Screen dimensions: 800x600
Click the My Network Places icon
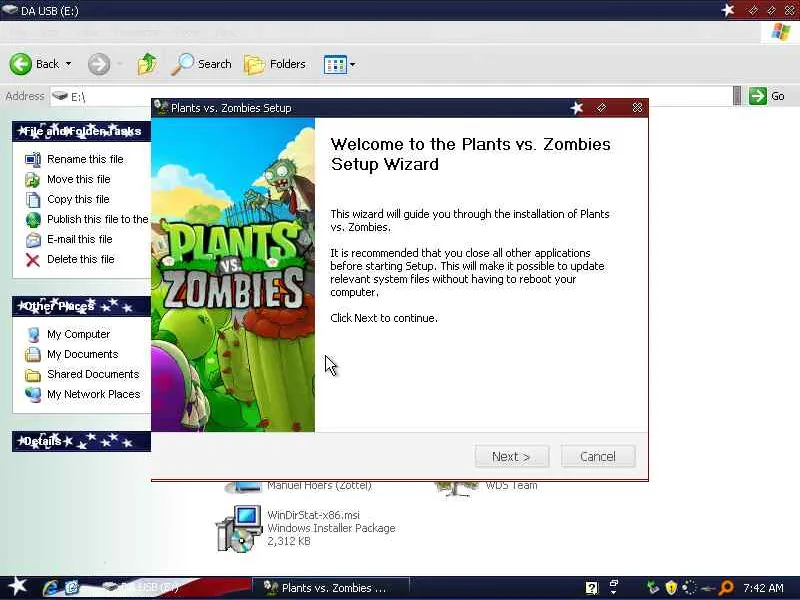(33, 394)
